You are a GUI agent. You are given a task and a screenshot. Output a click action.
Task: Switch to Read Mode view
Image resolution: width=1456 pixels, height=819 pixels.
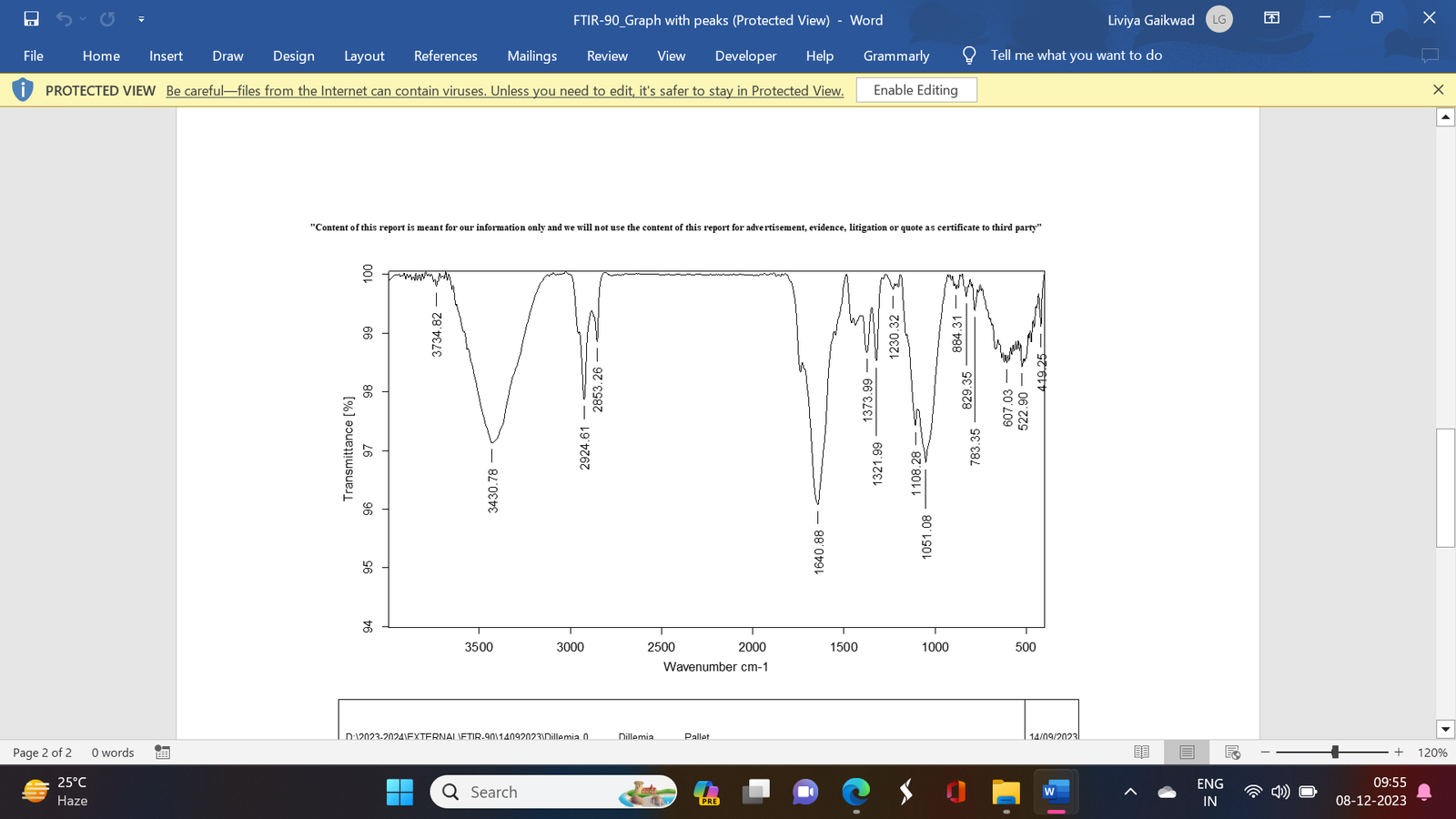pyautogui.click(x=1141, y=753)
